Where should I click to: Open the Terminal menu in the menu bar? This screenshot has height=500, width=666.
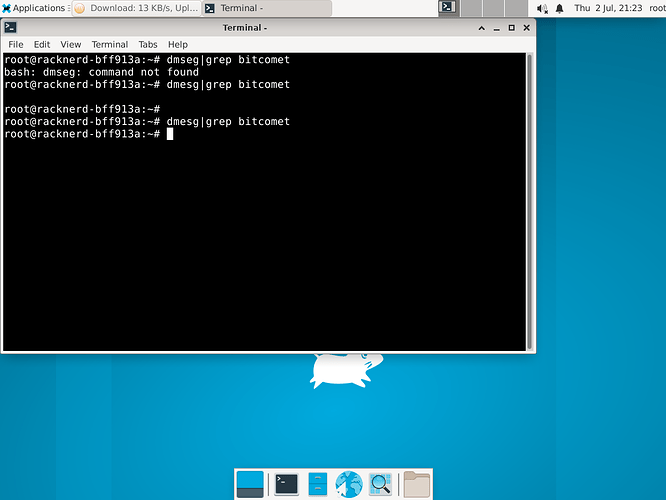(110, 45)
